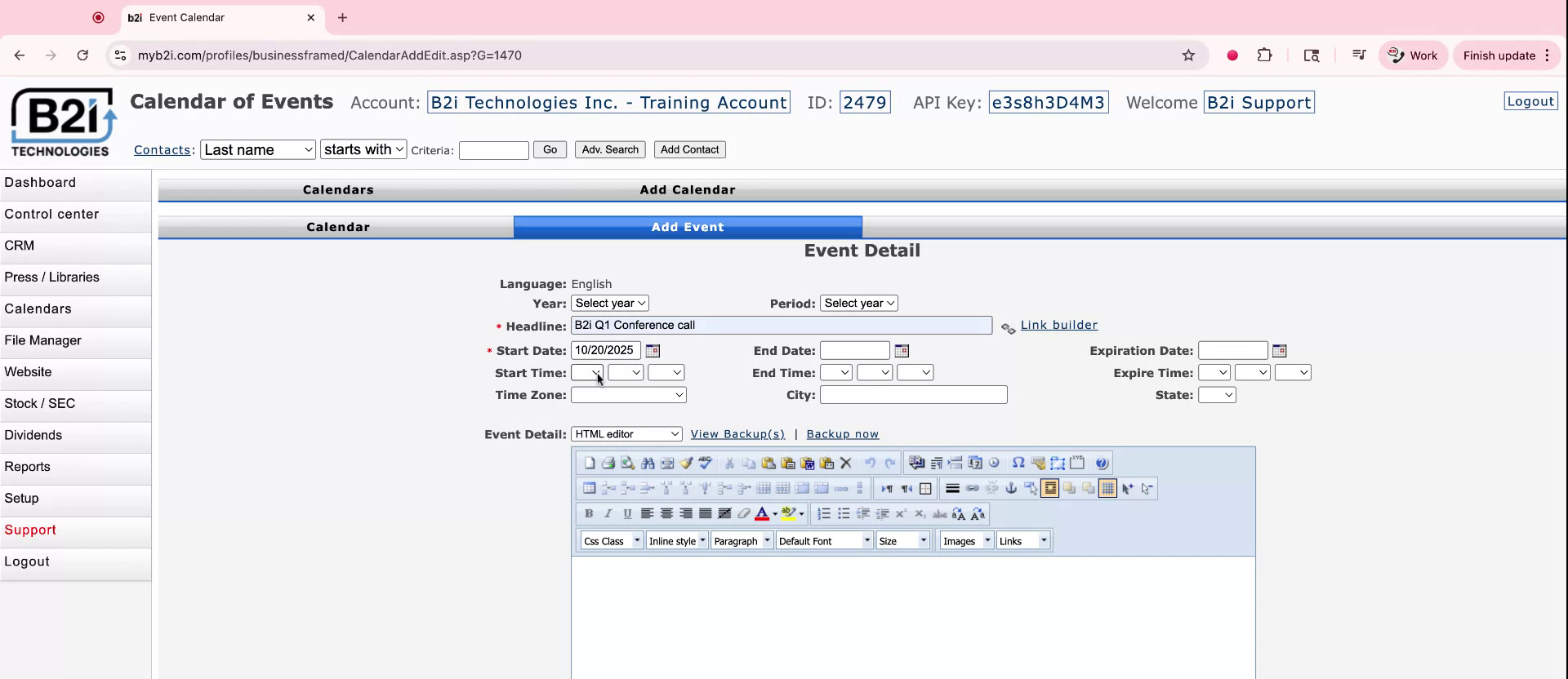The height and width of the screenshot is (679, 1568).
Task: Click the Print icon in editor toolbar
Action: coord(608,463)
